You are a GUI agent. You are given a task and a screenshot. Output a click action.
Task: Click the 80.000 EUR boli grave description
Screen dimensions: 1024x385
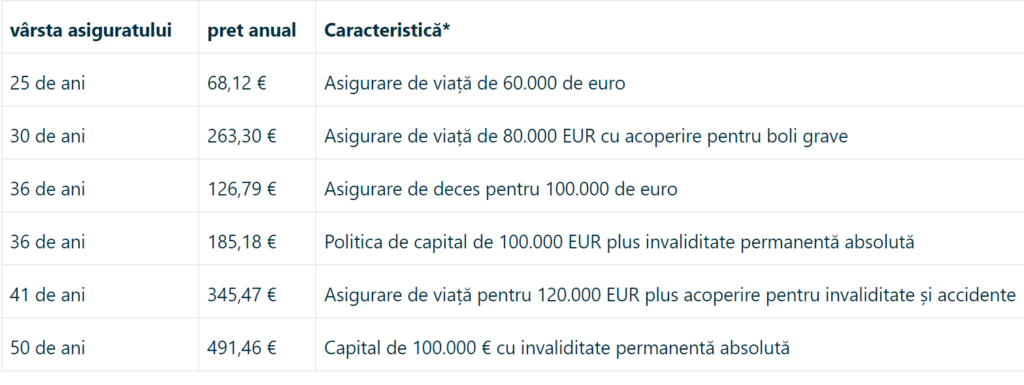click(x=586, y=136)
